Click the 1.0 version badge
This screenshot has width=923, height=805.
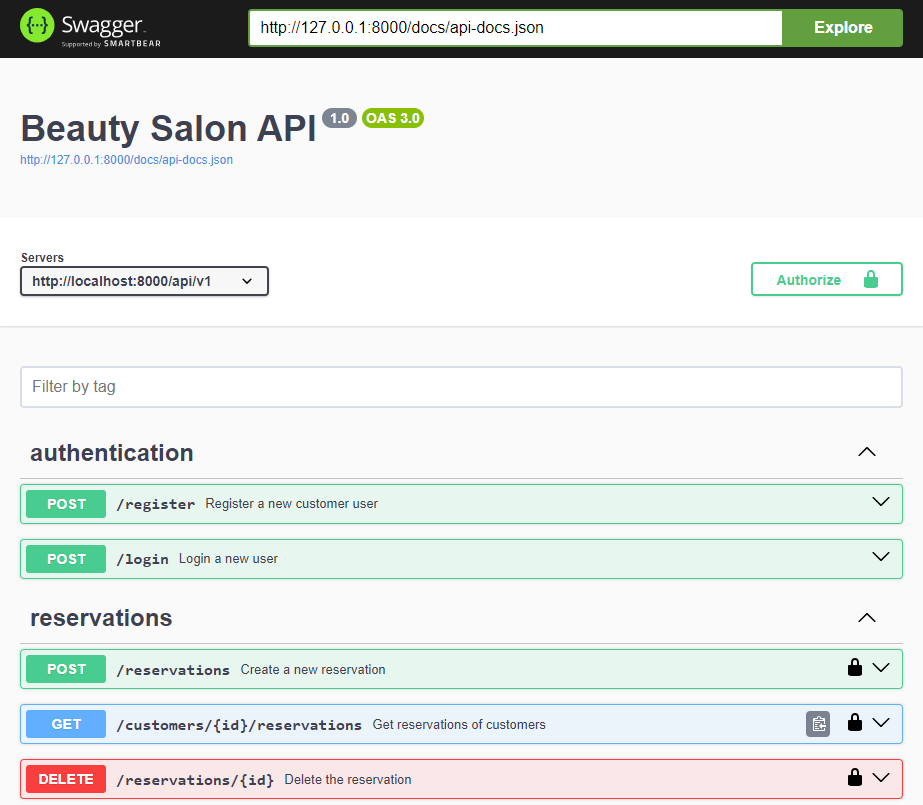pos(339,117)
